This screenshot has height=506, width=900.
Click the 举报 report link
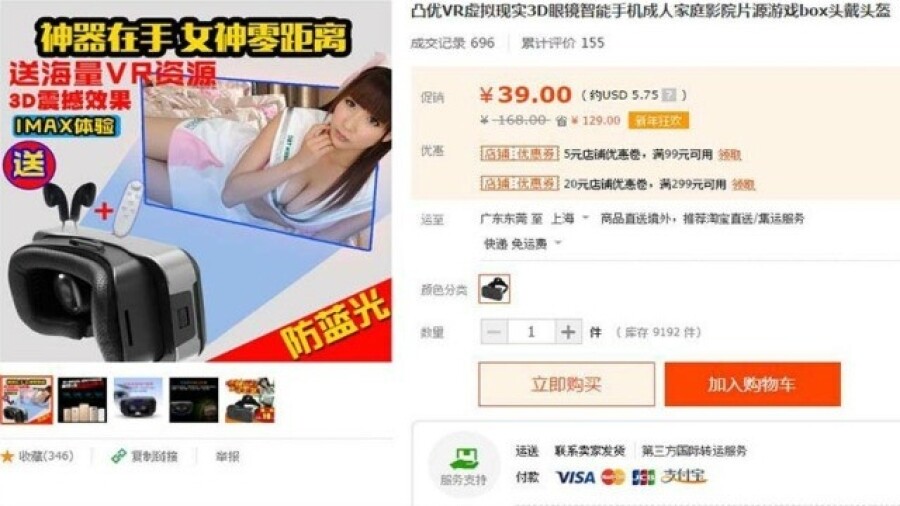coord(227,457)
